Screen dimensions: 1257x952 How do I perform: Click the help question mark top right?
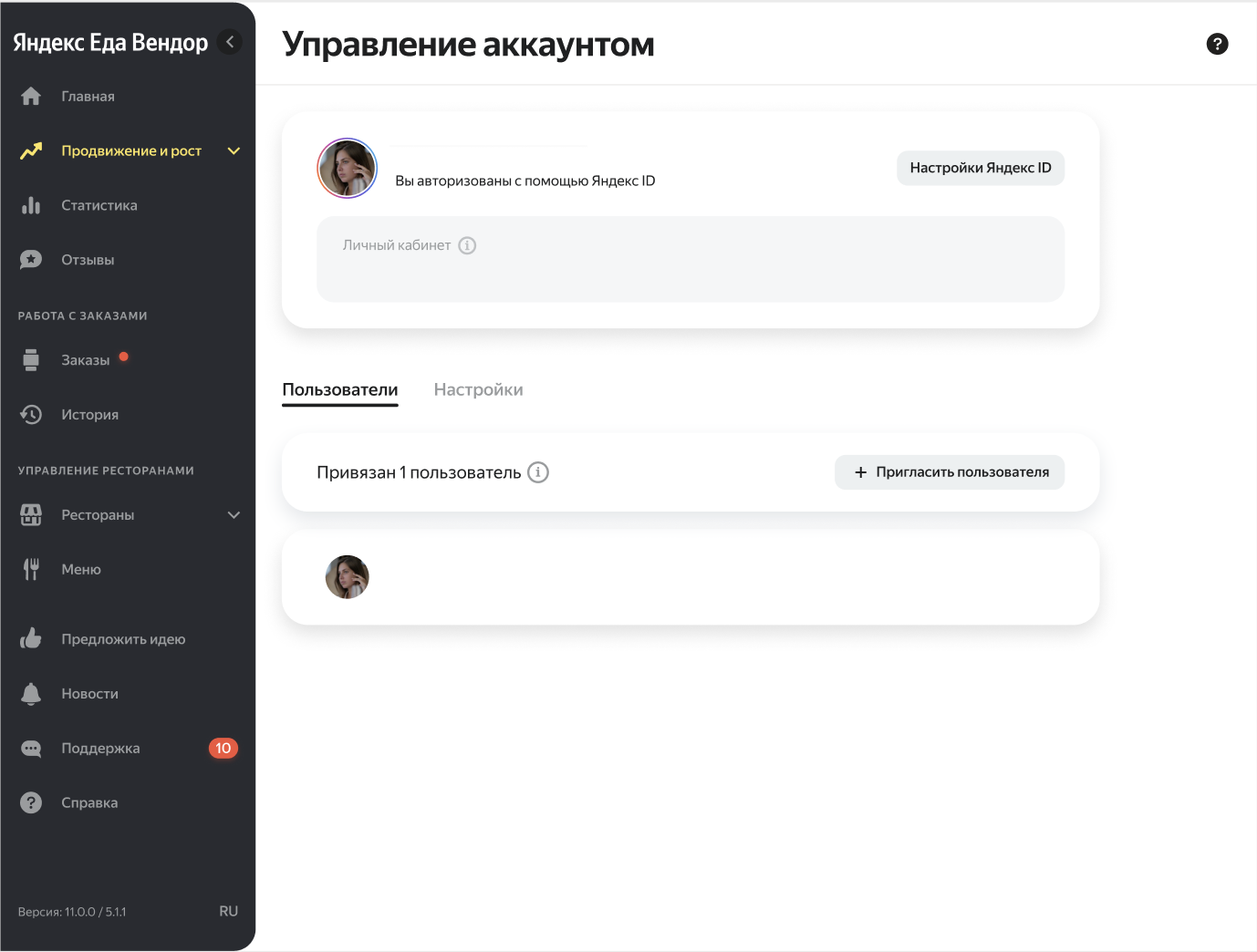click(1217, 44)
